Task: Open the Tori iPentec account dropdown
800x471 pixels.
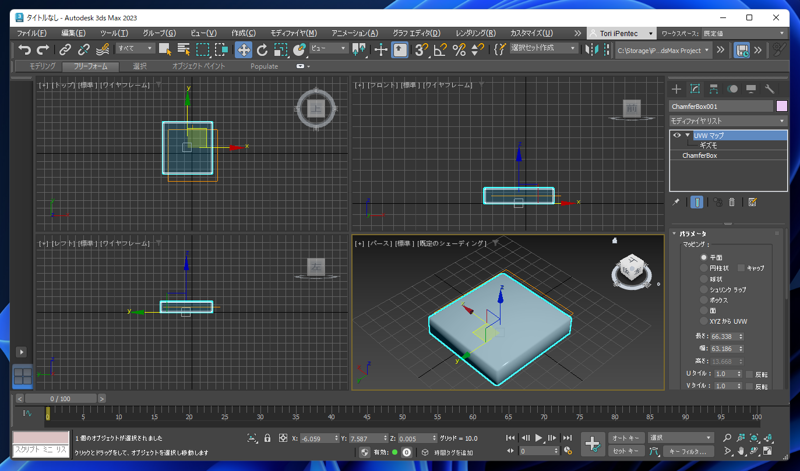Action: pyautogui.click(x=621, y=33)
